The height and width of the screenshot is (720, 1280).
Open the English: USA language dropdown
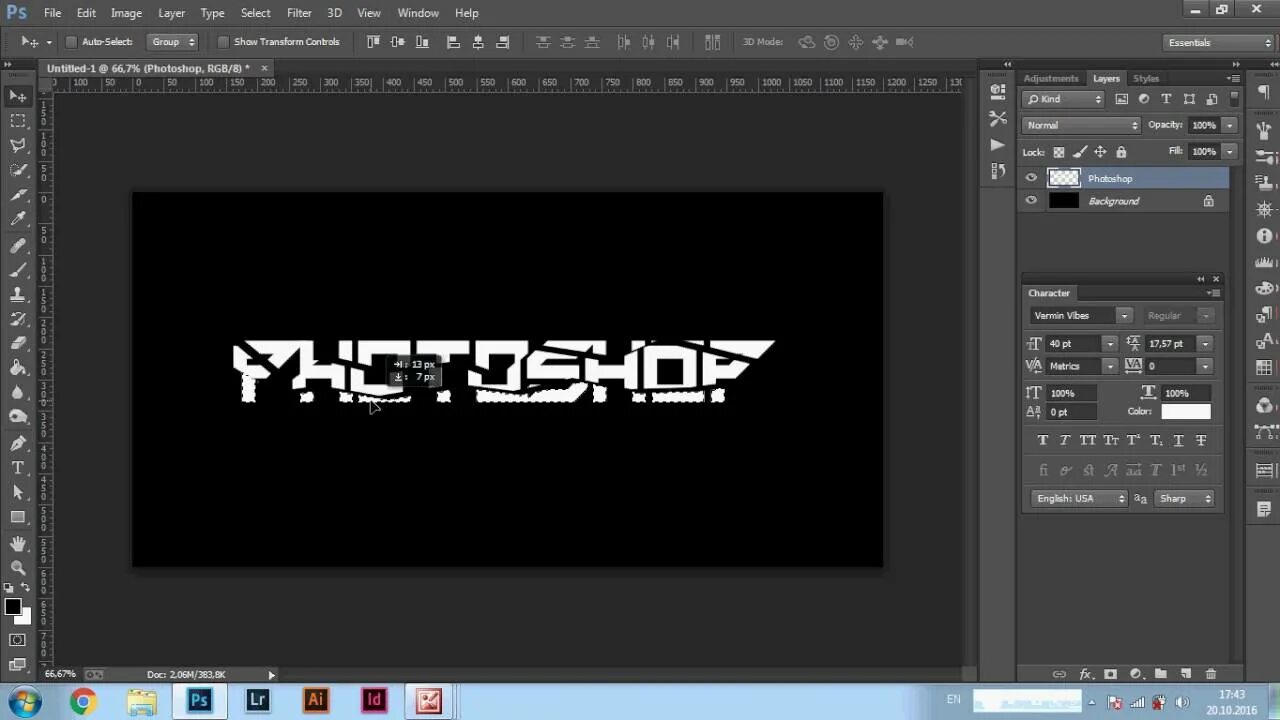[x=1079, y=499]
